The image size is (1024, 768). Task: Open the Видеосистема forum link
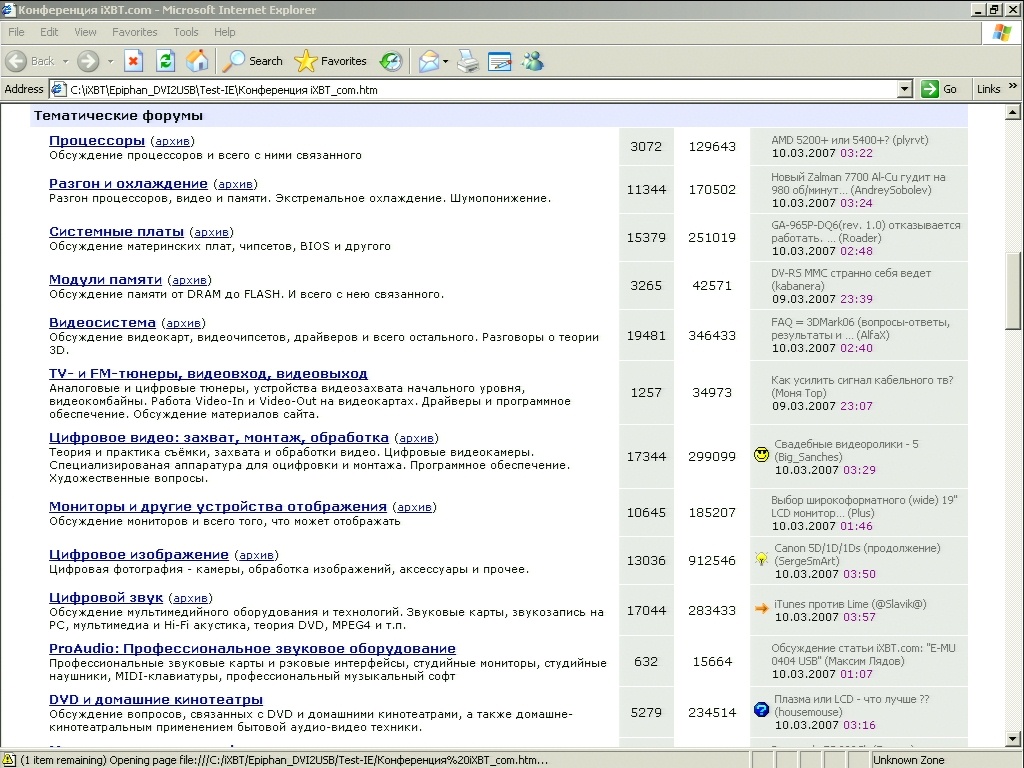coord(102,323)
